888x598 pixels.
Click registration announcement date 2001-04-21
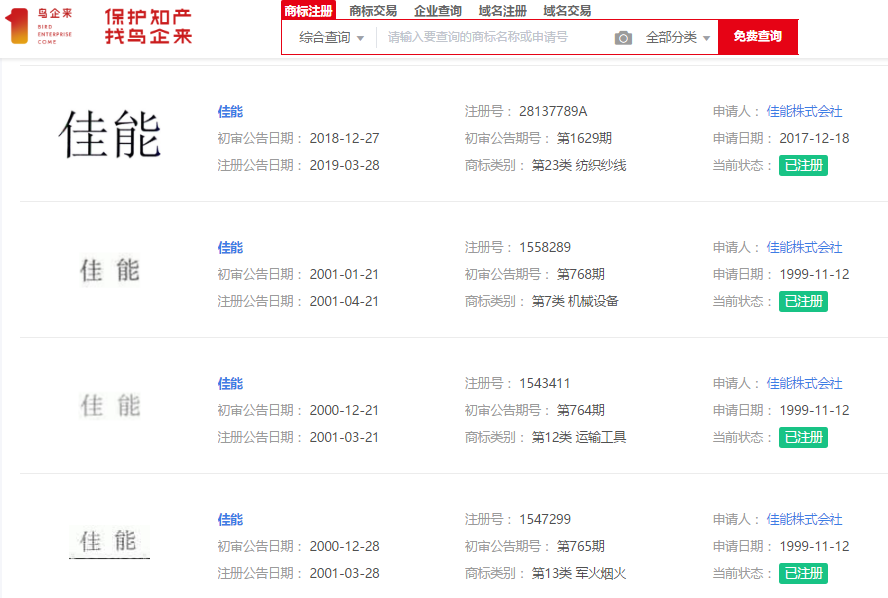(344, 301)
